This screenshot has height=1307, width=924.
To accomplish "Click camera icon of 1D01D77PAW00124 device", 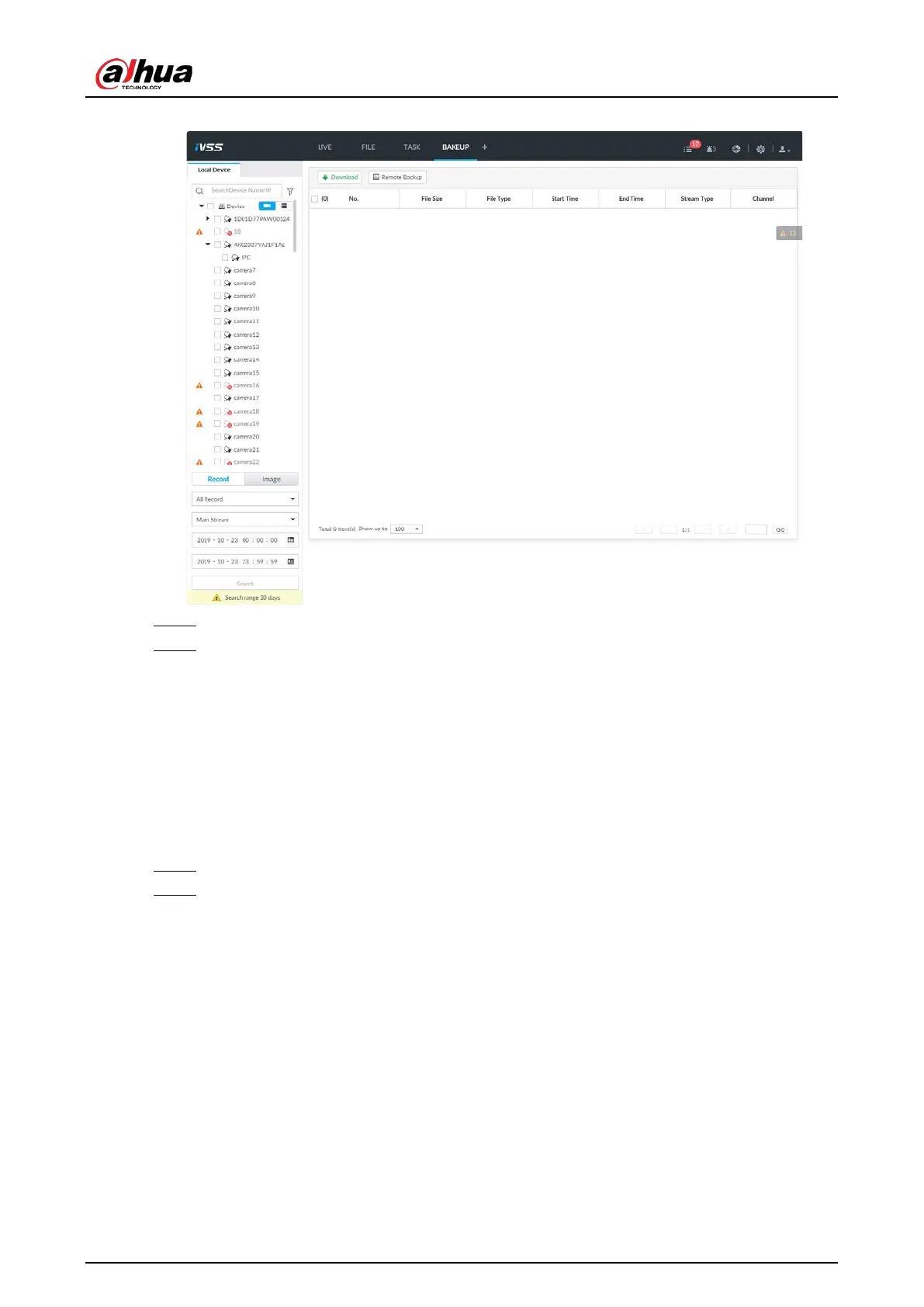I will pyautogui.click(x=227, y=219).
